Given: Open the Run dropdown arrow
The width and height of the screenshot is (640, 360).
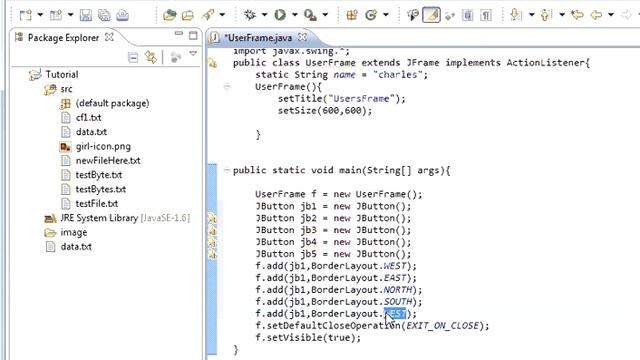Looking at the screenshot, I should pos(294,15).
